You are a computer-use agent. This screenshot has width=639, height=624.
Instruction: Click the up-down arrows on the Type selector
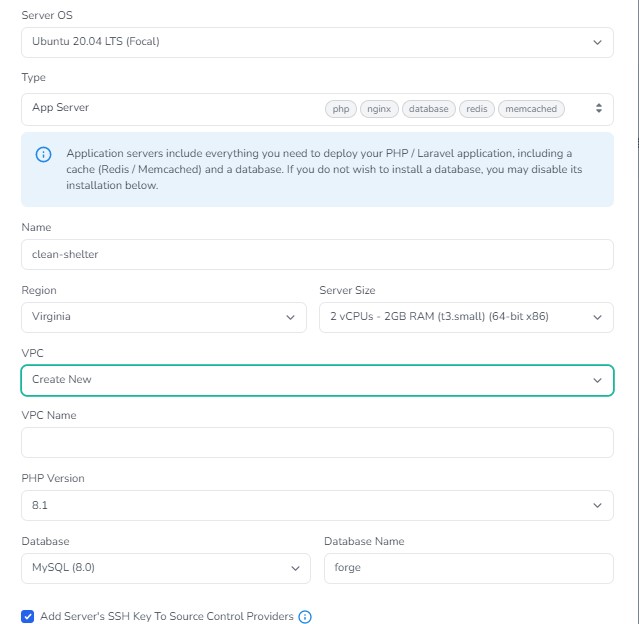598,109
